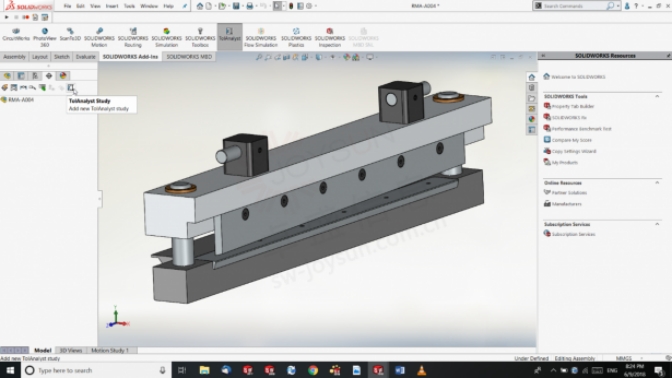Collapse the SOLIDWORKS Tools section
This screenshot has height=378, width=672.
pyautogui.click(x=657, y=96)
